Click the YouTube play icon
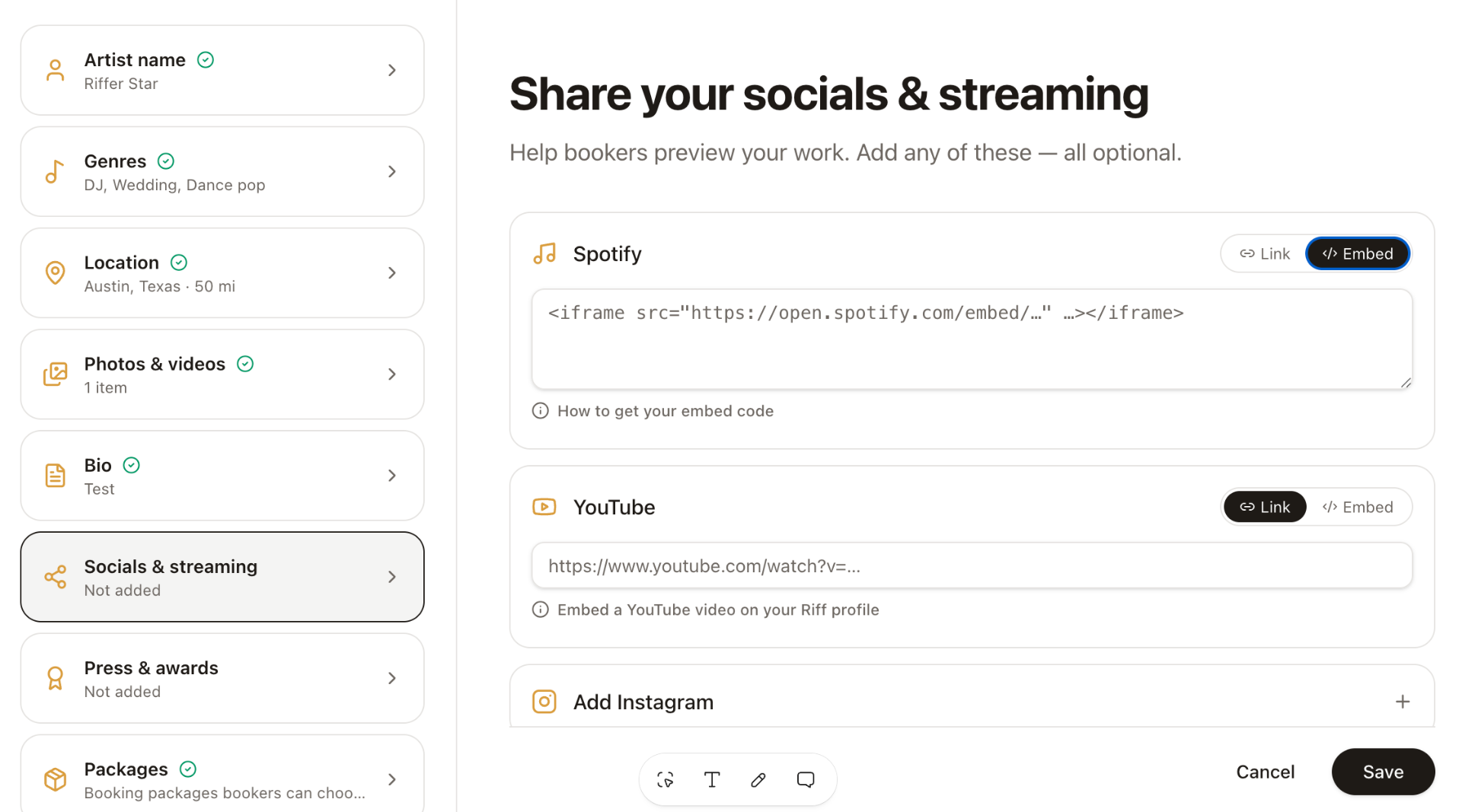The image size is (1462, 812). 544,507
